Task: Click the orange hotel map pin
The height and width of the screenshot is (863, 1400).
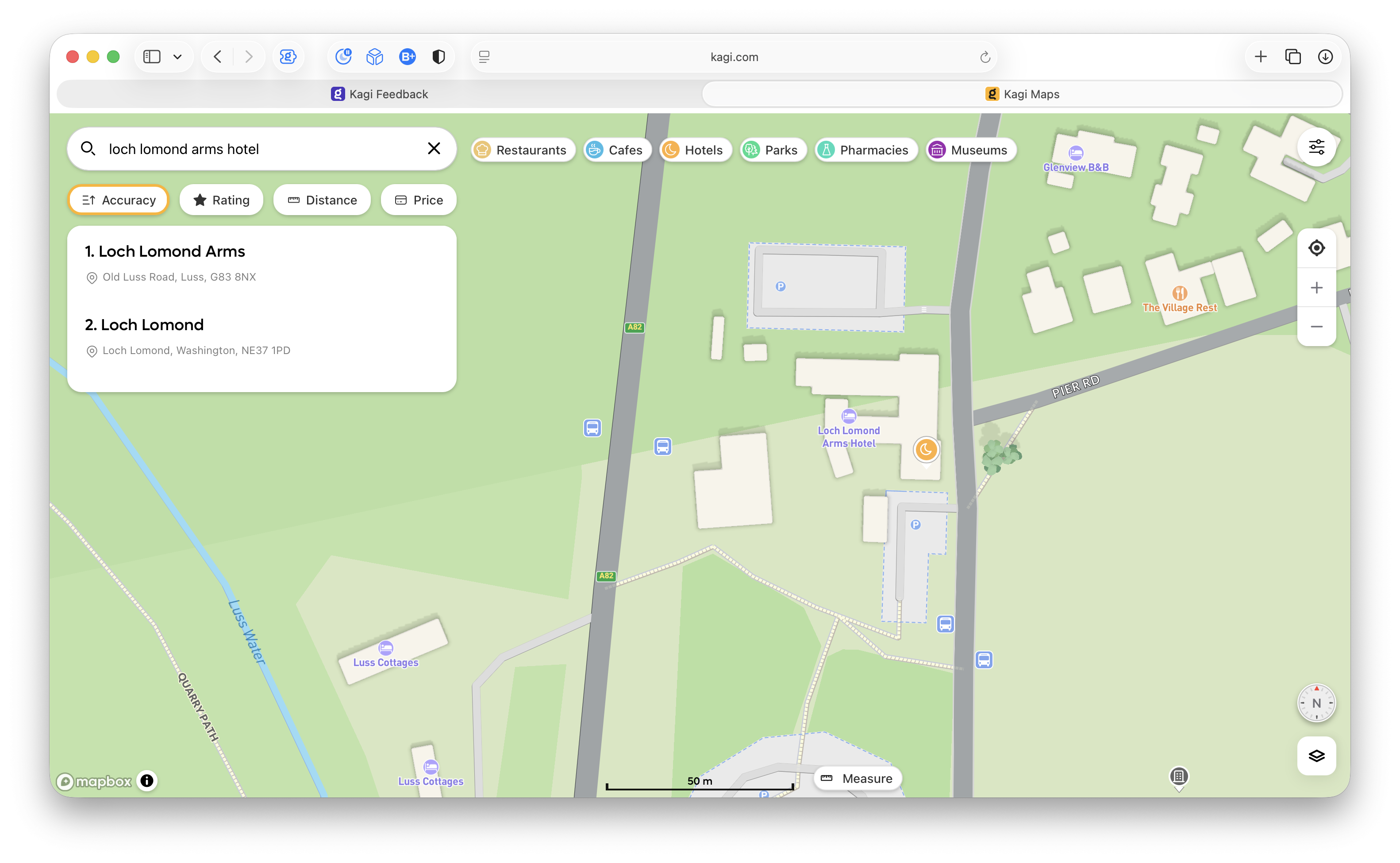Action: 925,450
